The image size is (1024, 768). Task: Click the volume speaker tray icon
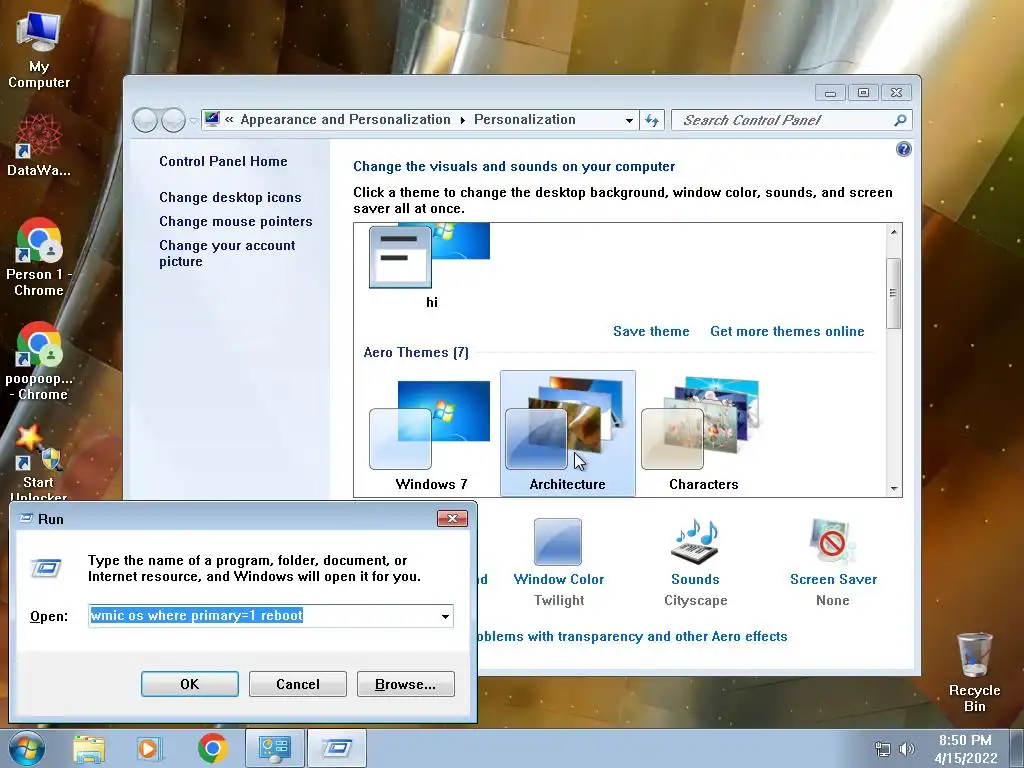(906, 749)
